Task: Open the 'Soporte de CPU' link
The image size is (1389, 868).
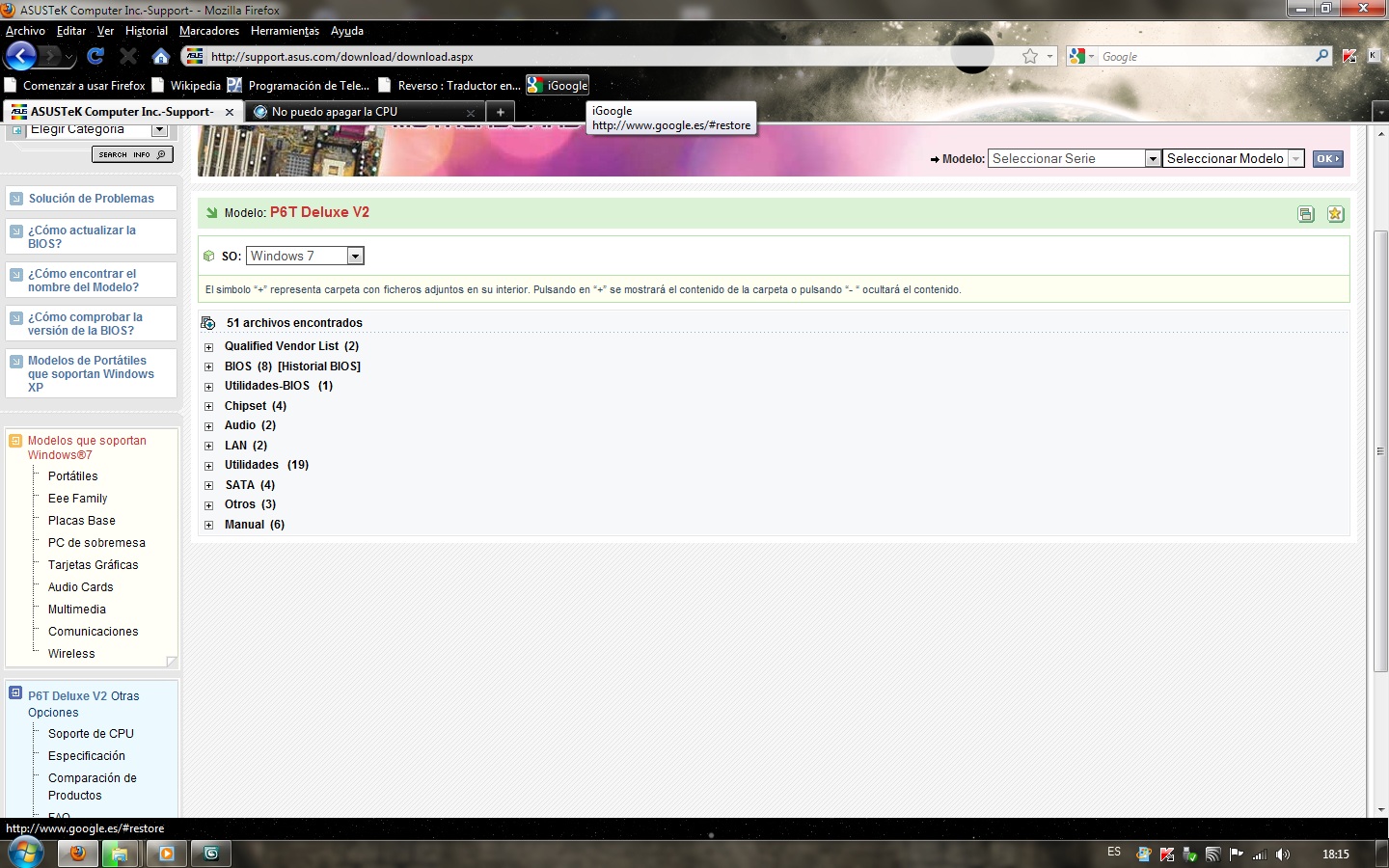Action: tap(91, 734)
